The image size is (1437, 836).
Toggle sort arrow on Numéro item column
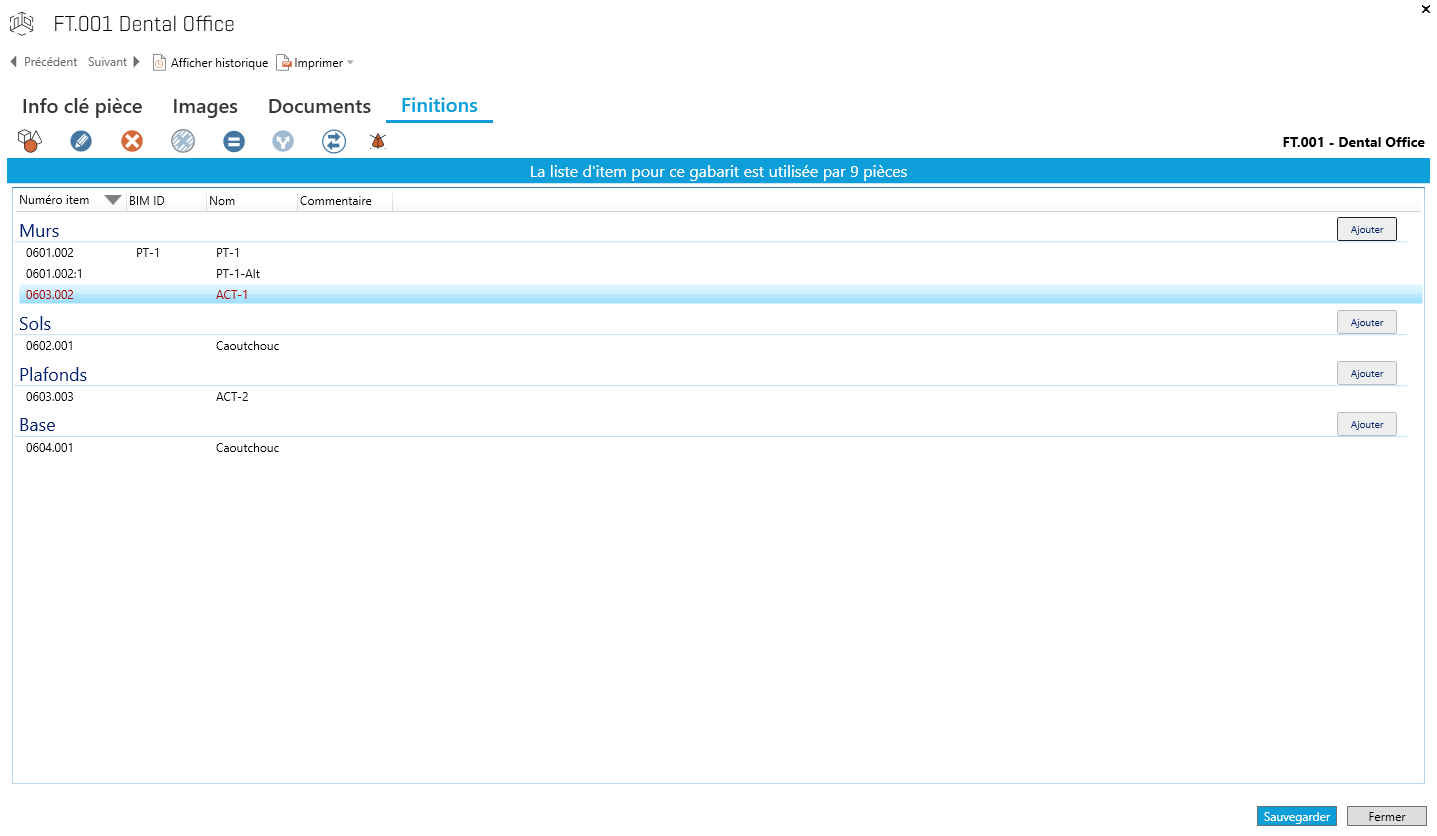point(113,200)
